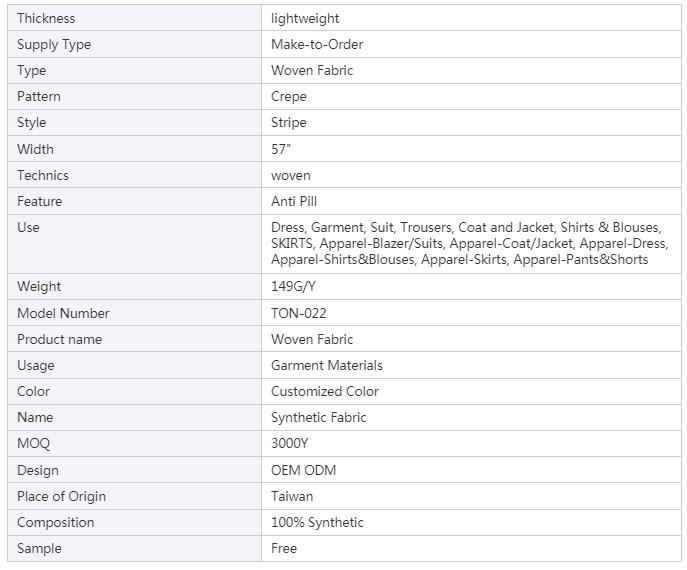Click the 'Free' Sample value
The image size is (687, 570).
(284, 548)
